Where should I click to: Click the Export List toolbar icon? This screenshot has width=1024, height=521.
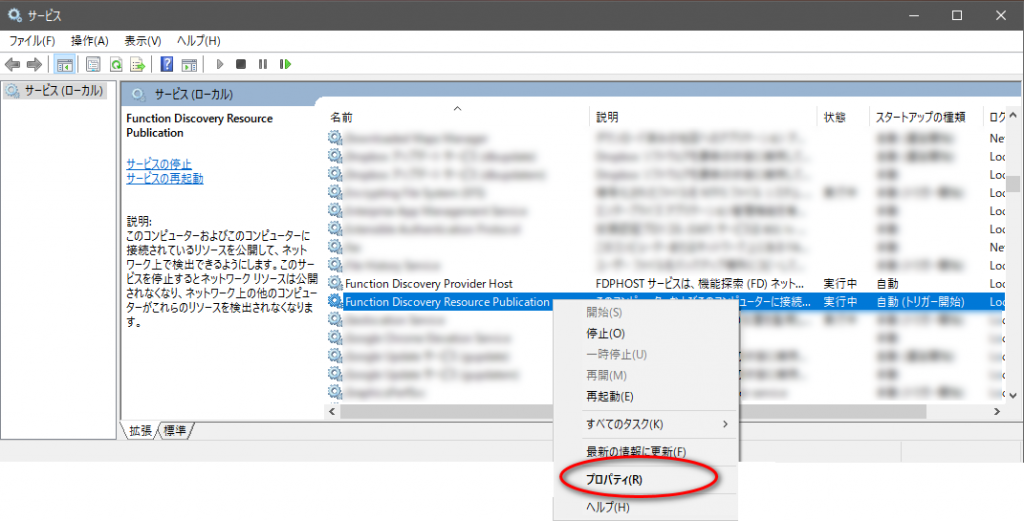click(138, 64)
